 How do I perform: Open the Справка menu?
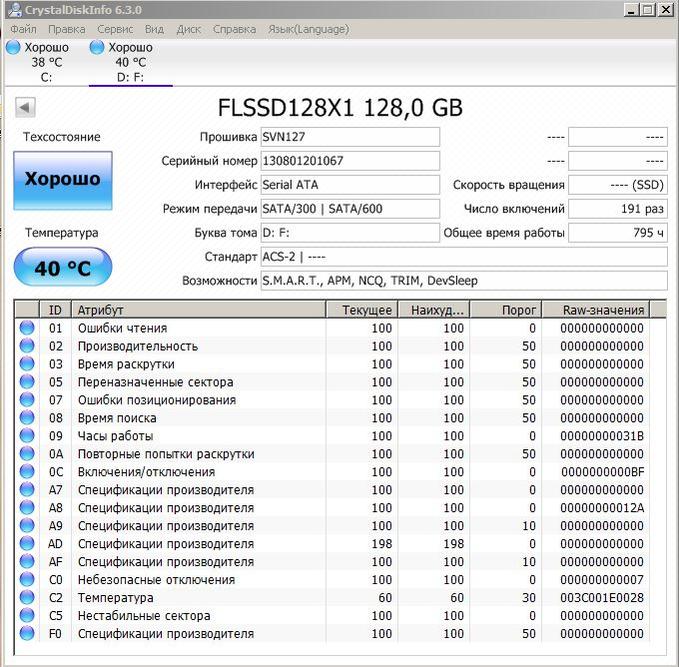[x=234, y=29]
